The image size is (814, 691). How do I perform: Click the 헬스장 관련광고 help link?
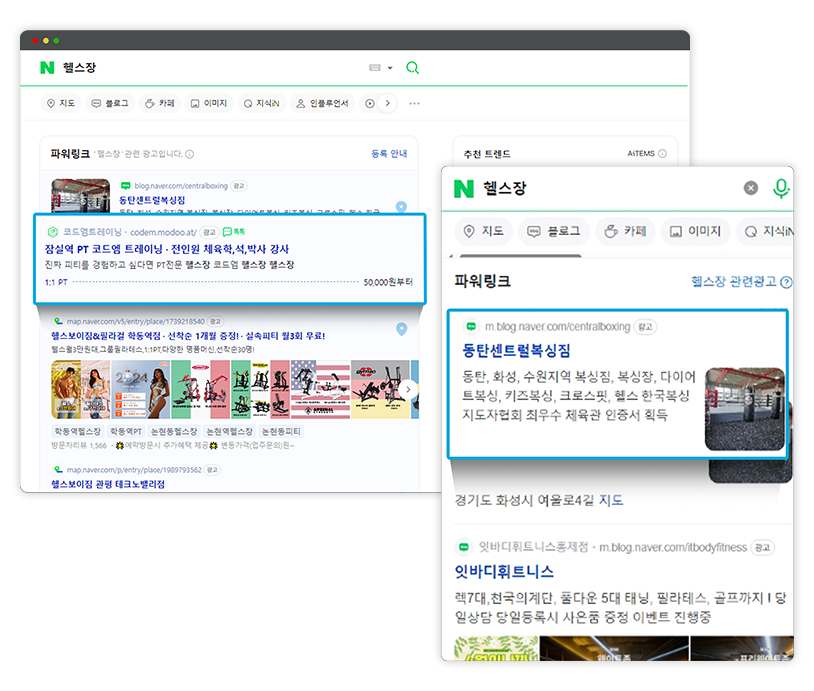(741, 282)
